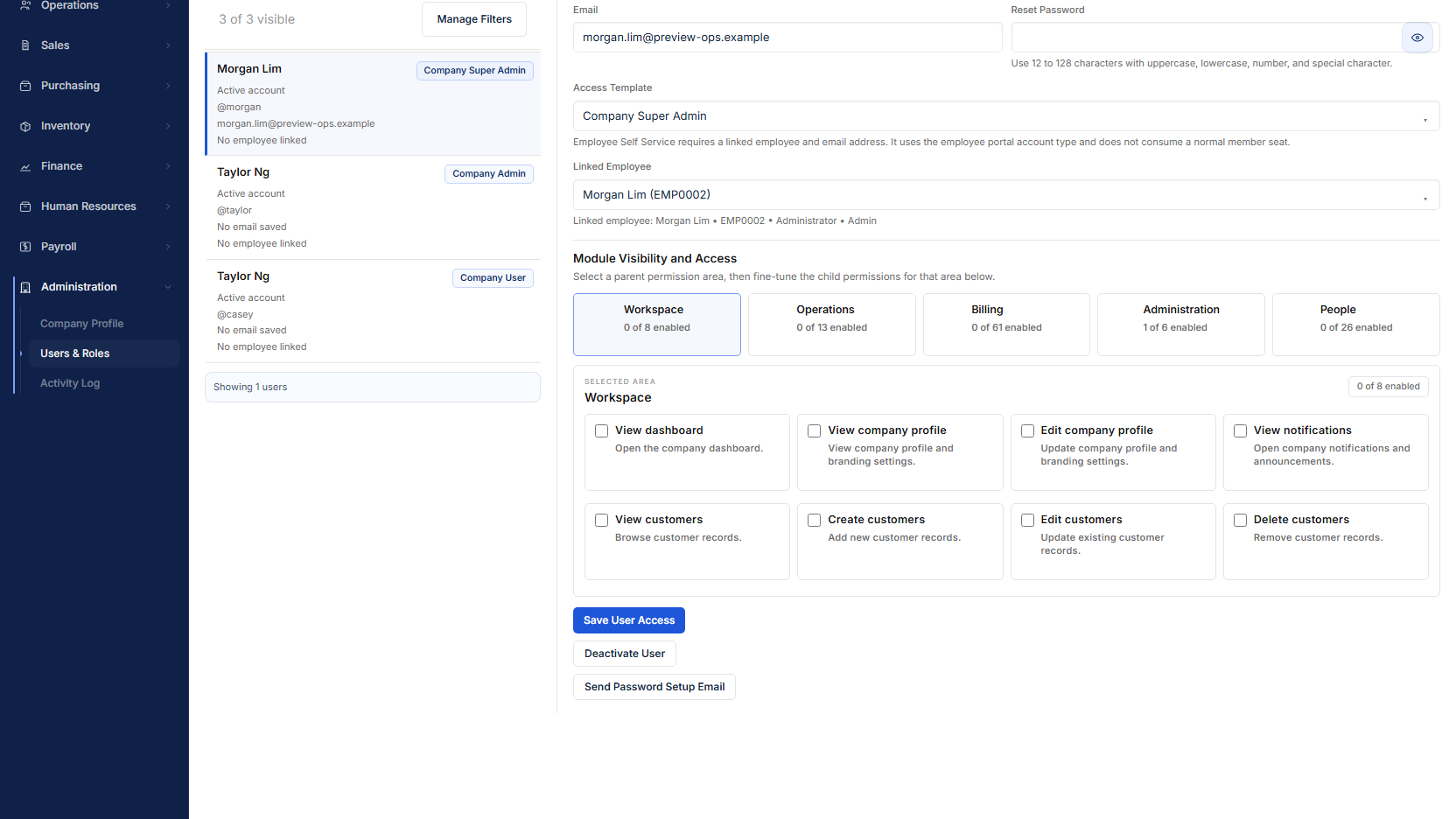Click the Company User badge
The width and height of the screenshot is (1456, 819).
tap(493, 278)
